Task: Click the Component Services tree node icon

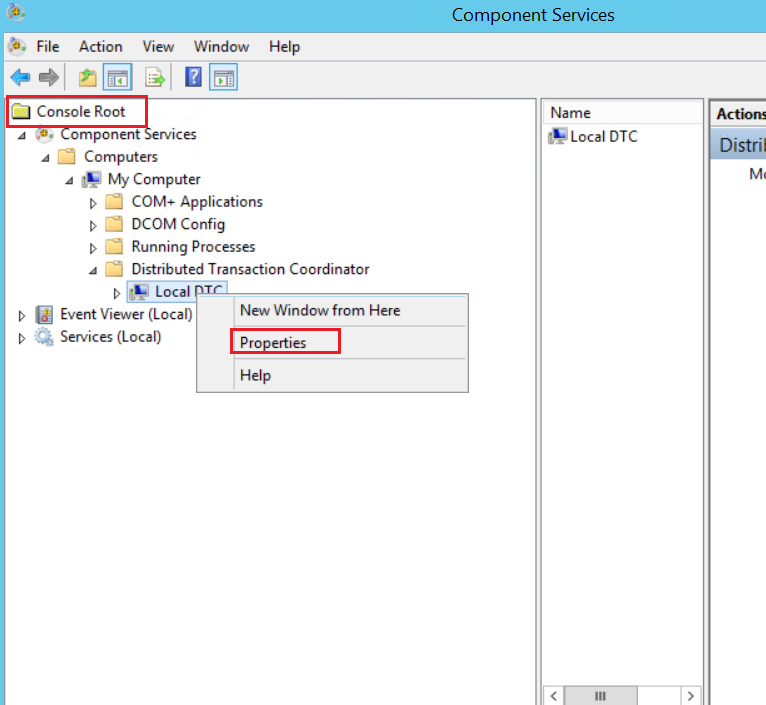Action: click(x=44, y=134)
